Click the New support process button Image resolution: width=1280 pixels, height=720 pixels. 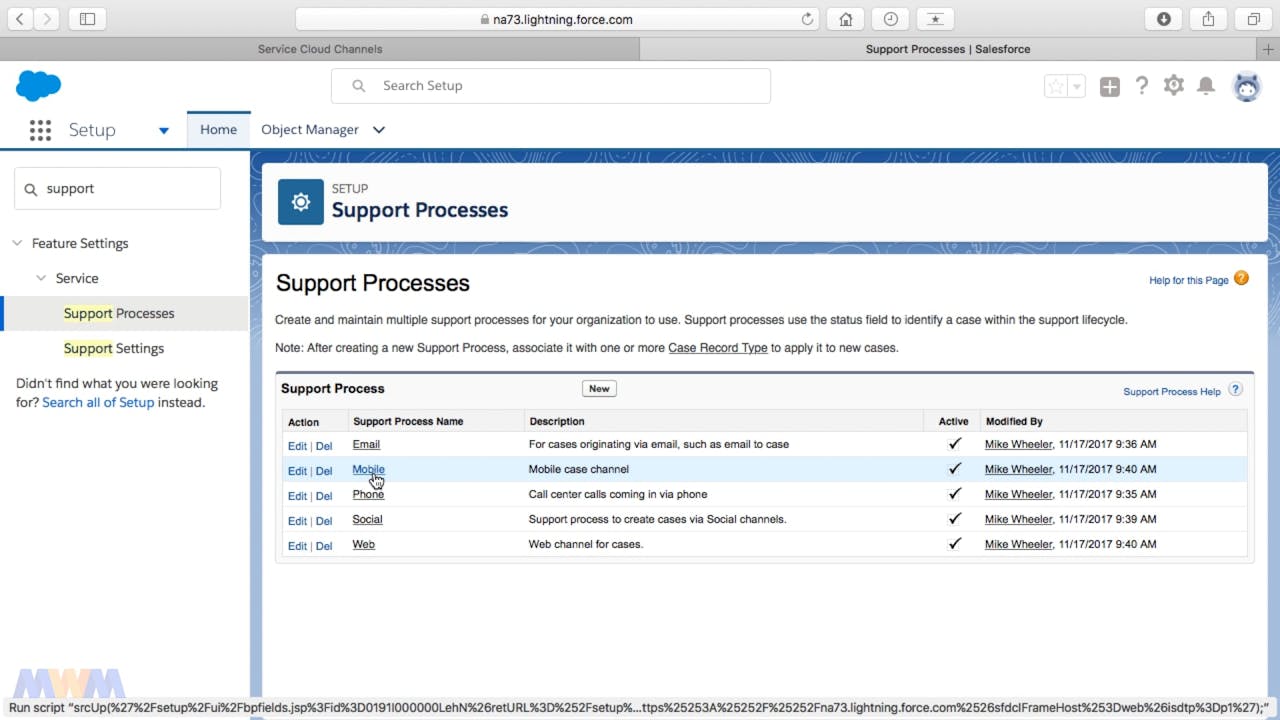pyautogui.click(x=599, y=389)
